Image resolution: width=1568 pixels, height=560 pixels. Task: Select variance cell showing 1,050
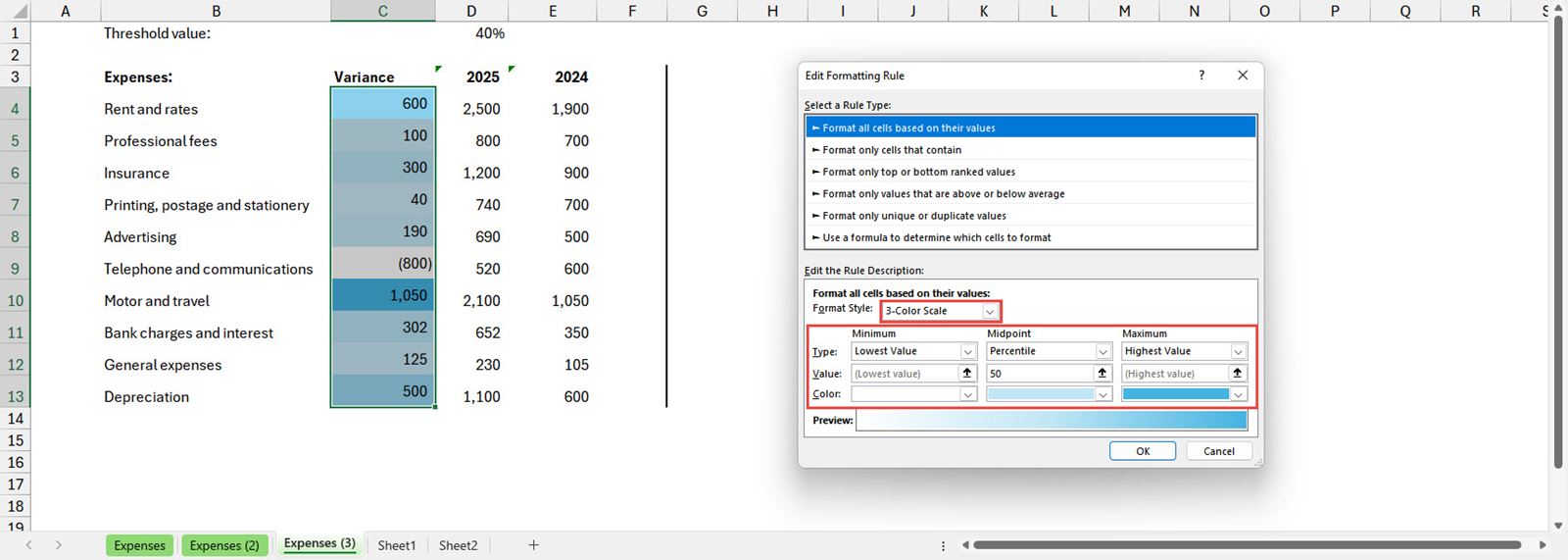pos(383,295)
